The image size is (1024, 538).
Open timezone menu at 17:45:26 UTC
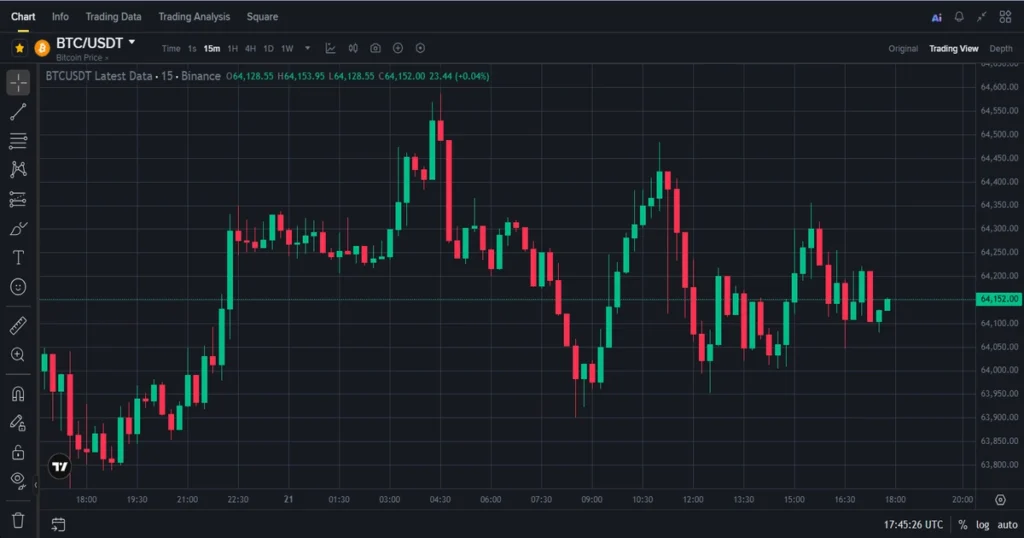click(x=913, y=525)
